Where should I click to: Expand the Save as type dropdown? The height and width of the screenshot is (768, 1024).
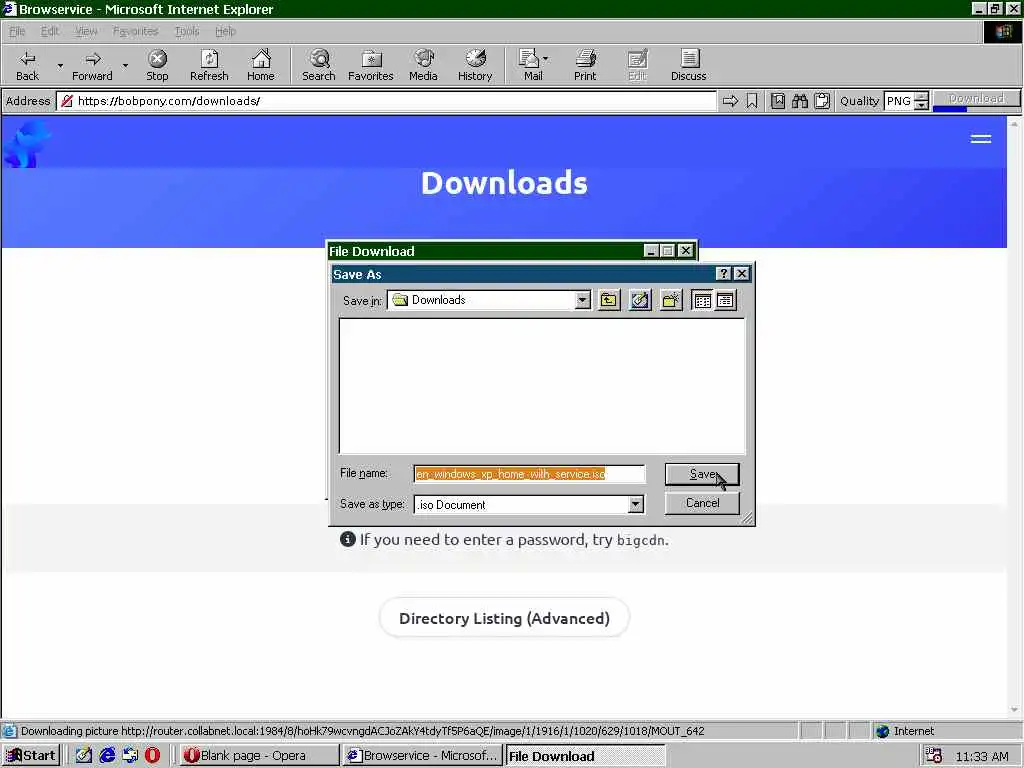(635, 504)
